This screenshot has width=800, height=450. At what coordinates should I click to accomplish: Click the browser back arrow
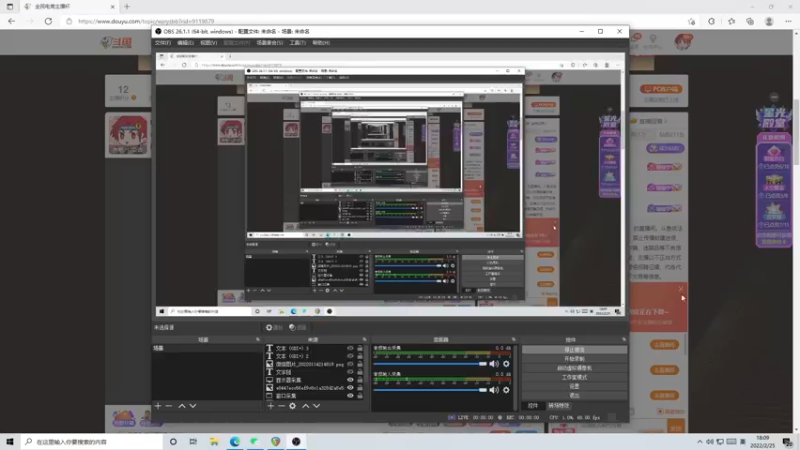11,21
